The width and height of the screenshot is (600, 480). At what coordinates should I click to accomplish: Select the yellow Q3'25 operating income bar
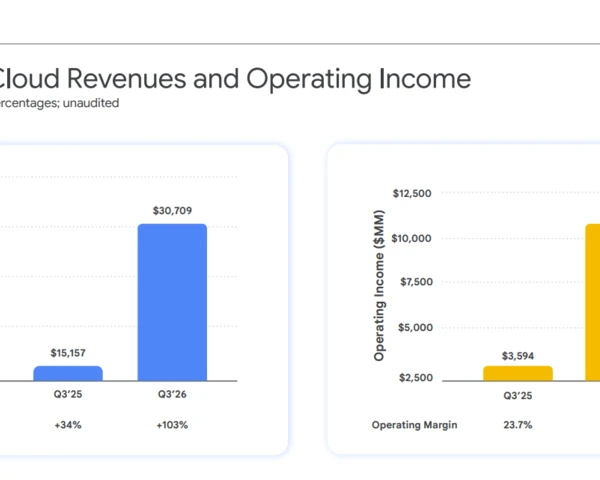pos(518,374)
